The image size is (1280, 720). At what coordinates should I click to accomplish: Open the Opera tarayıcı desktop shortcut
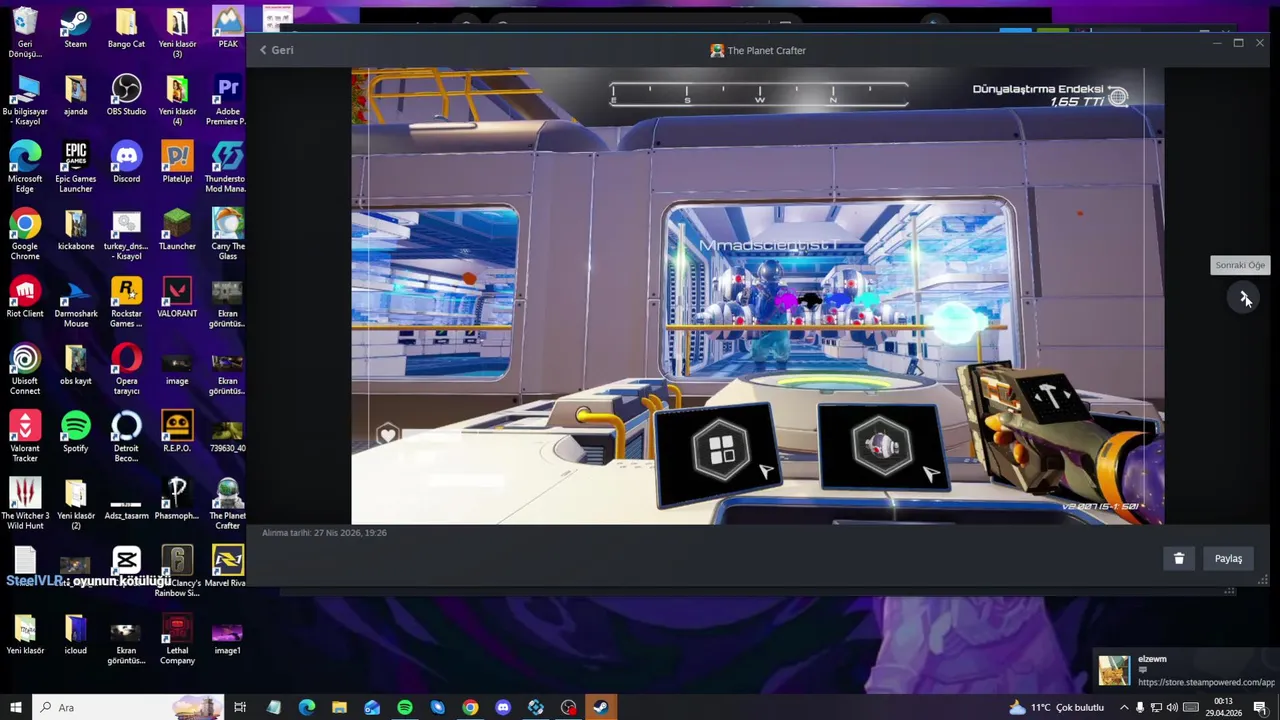(x=126, y=369)
